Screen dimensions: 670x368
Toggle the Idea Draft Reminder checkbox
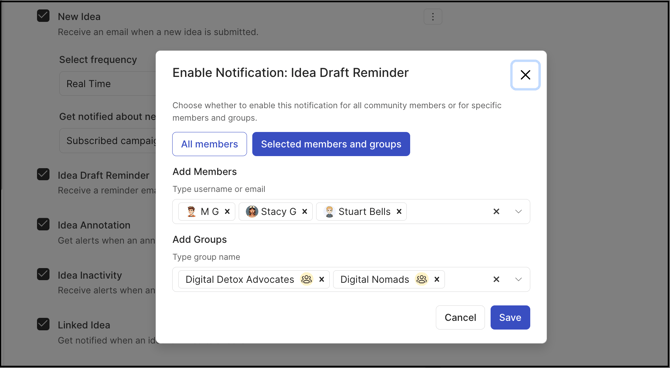[43, 174]
